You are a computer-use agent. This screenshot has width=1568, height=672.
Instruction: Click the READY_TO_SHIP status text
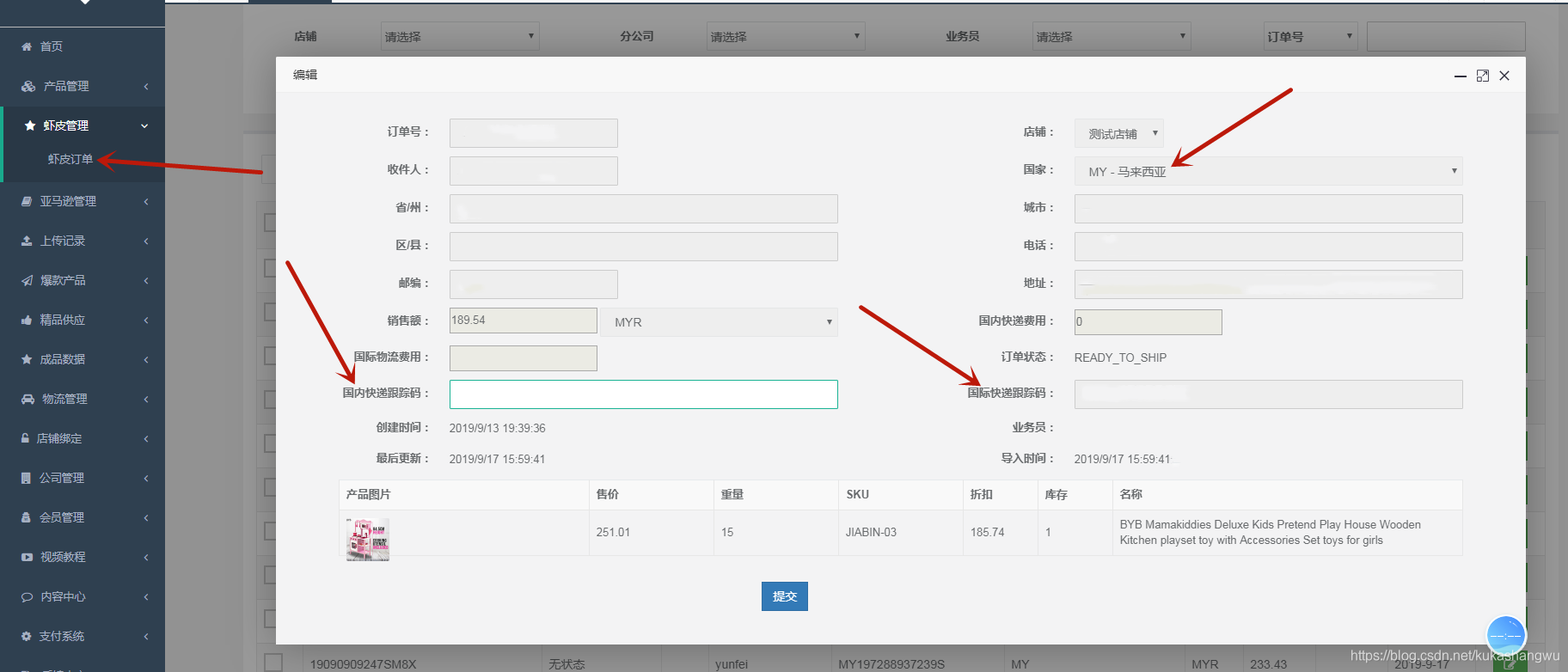tap(1120, 357)
